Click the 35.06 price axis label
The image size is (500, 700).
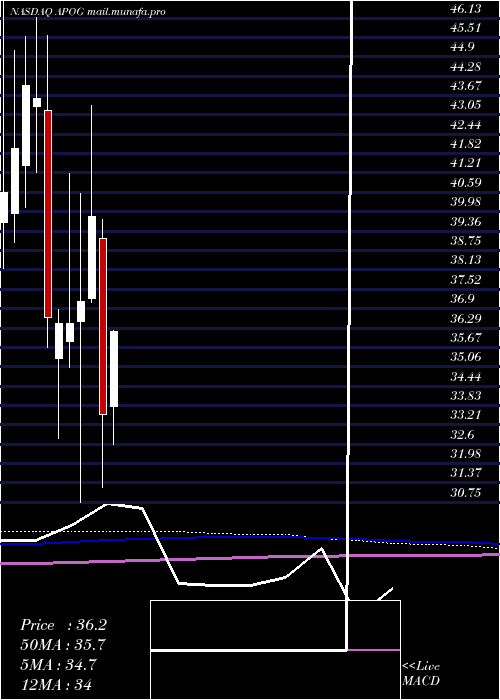(466, 357)
